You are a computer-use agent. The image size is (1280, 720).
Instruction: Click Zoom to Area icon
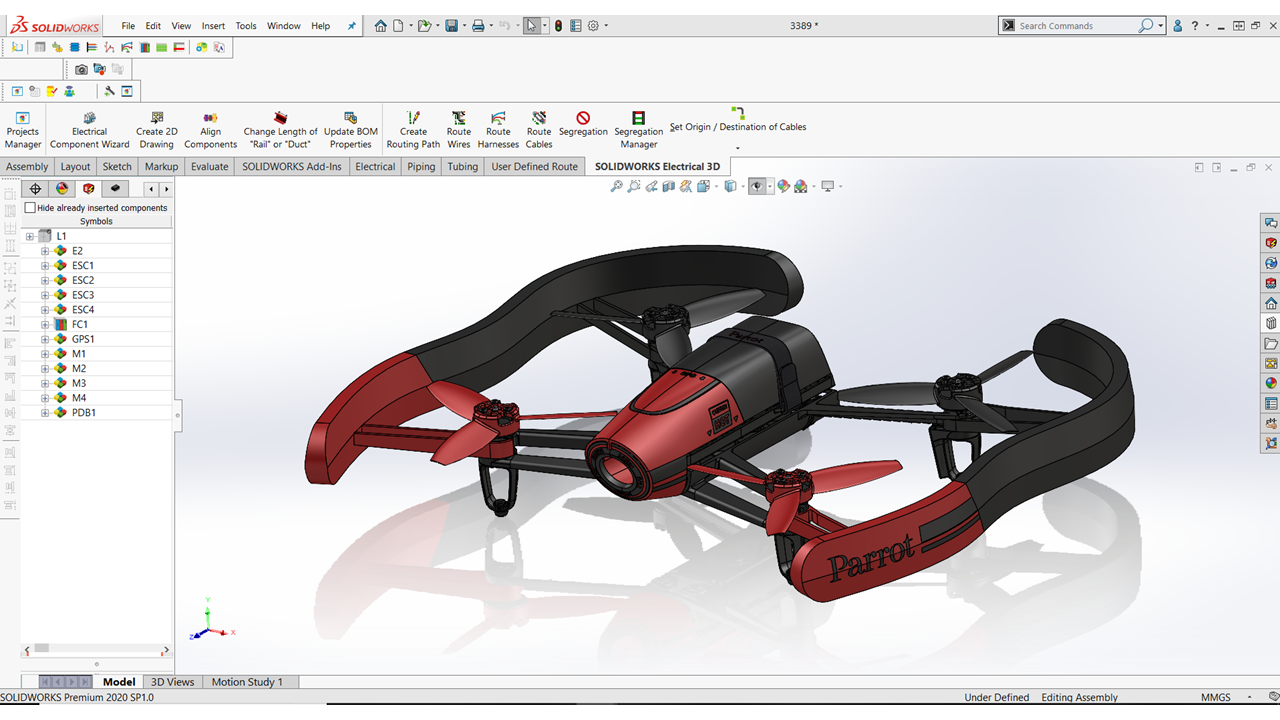pyautogui.click(x=634, y=186)
